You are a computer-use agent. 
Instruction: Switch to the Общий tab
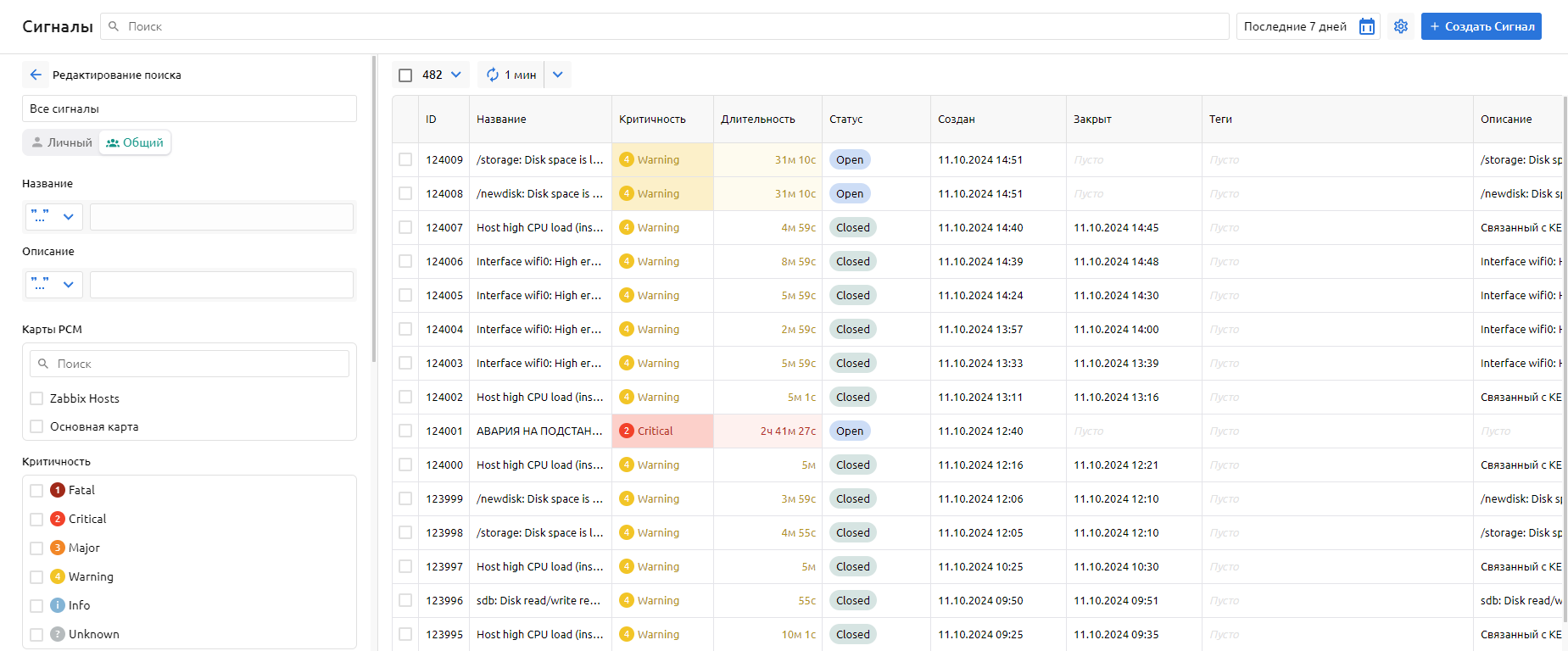pyautogui.click(x=135, y=142)
